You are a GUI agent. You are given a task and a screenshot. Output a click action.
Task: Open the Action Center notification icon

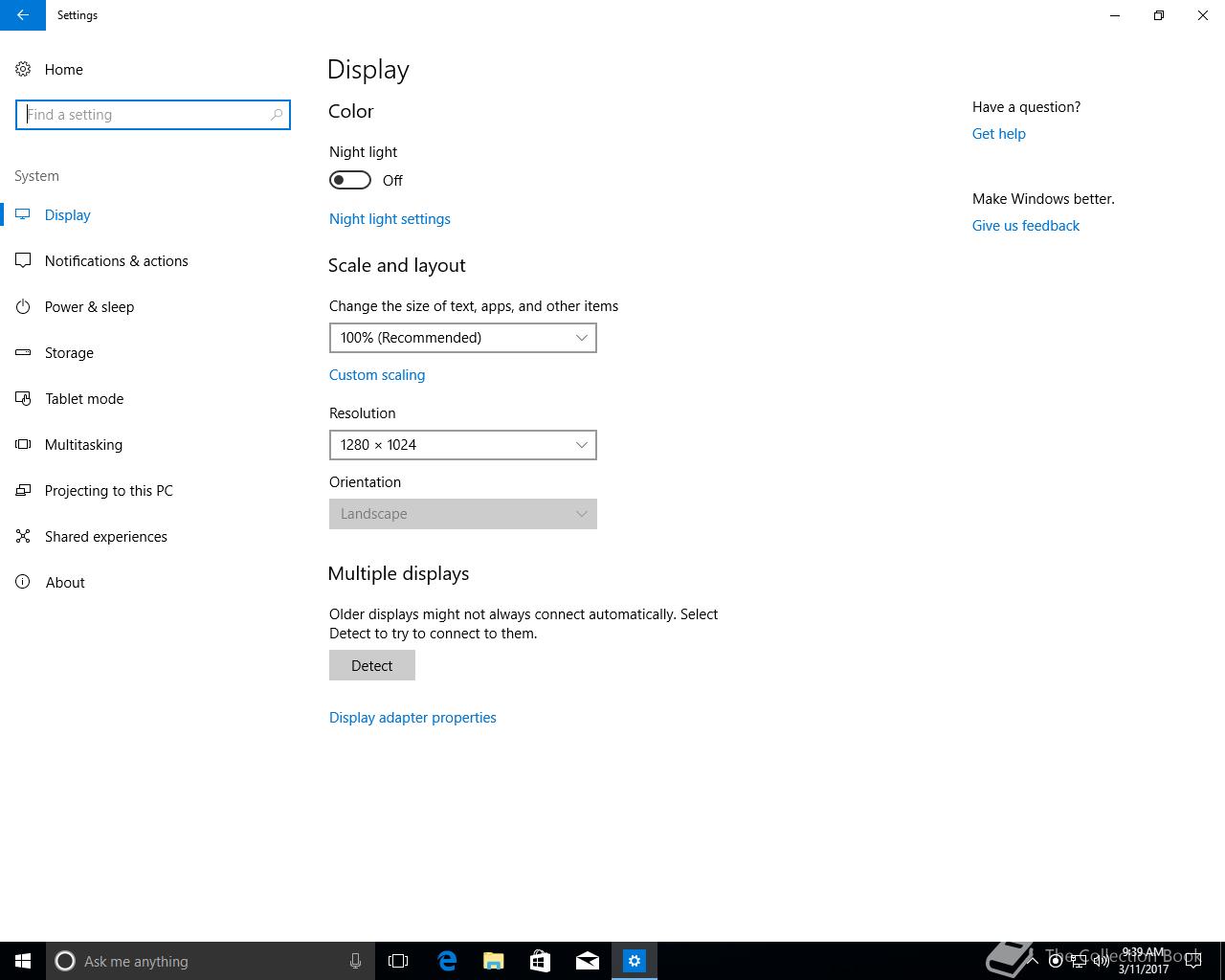[x=1193, y=961]
